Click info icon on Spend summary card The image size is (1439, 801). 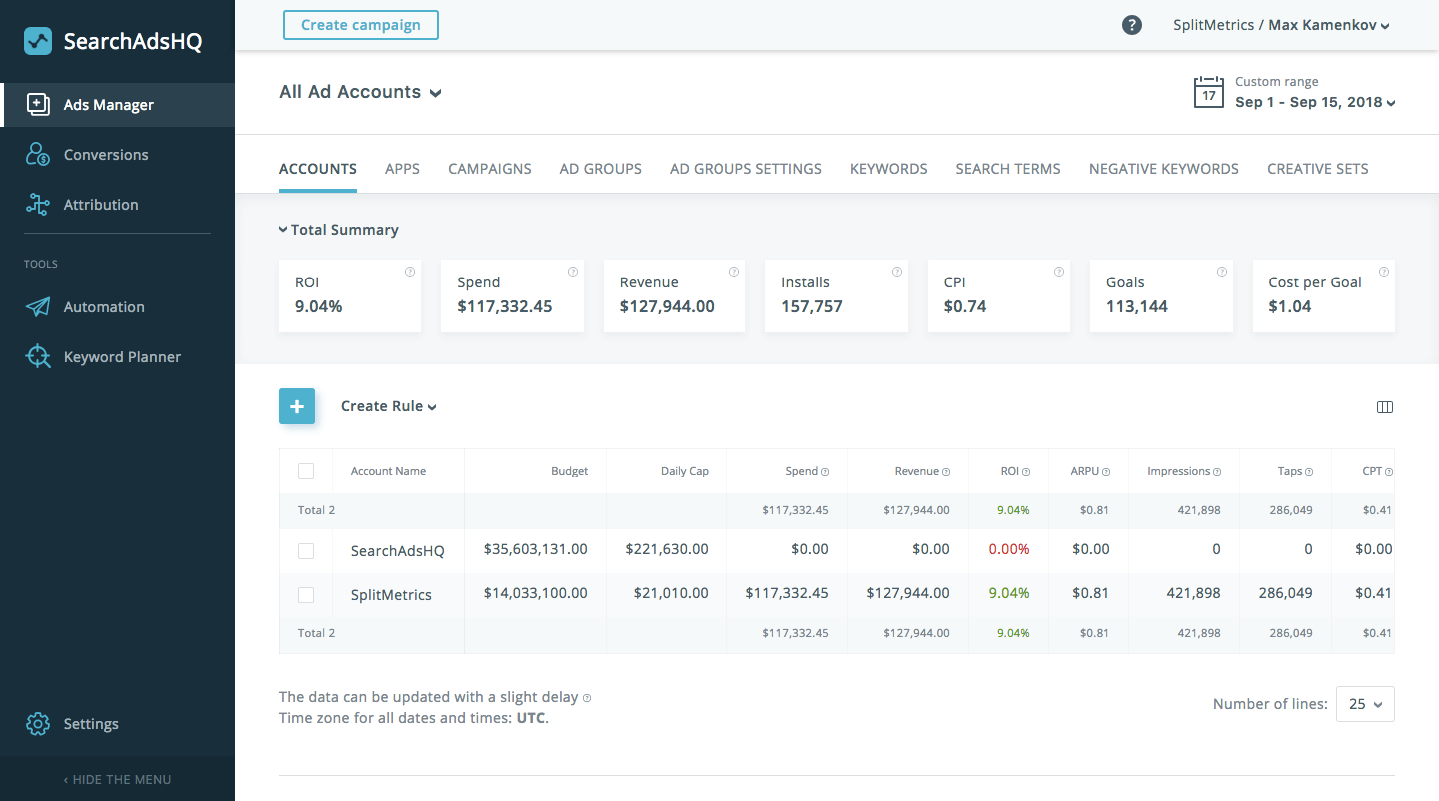click(x=573, y=272)
